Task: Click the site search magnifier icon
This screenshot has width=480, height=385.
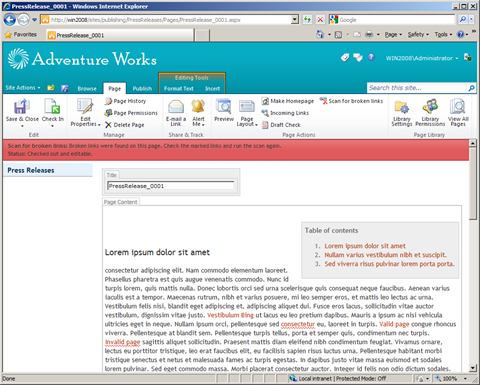Action: click(471, 88)
